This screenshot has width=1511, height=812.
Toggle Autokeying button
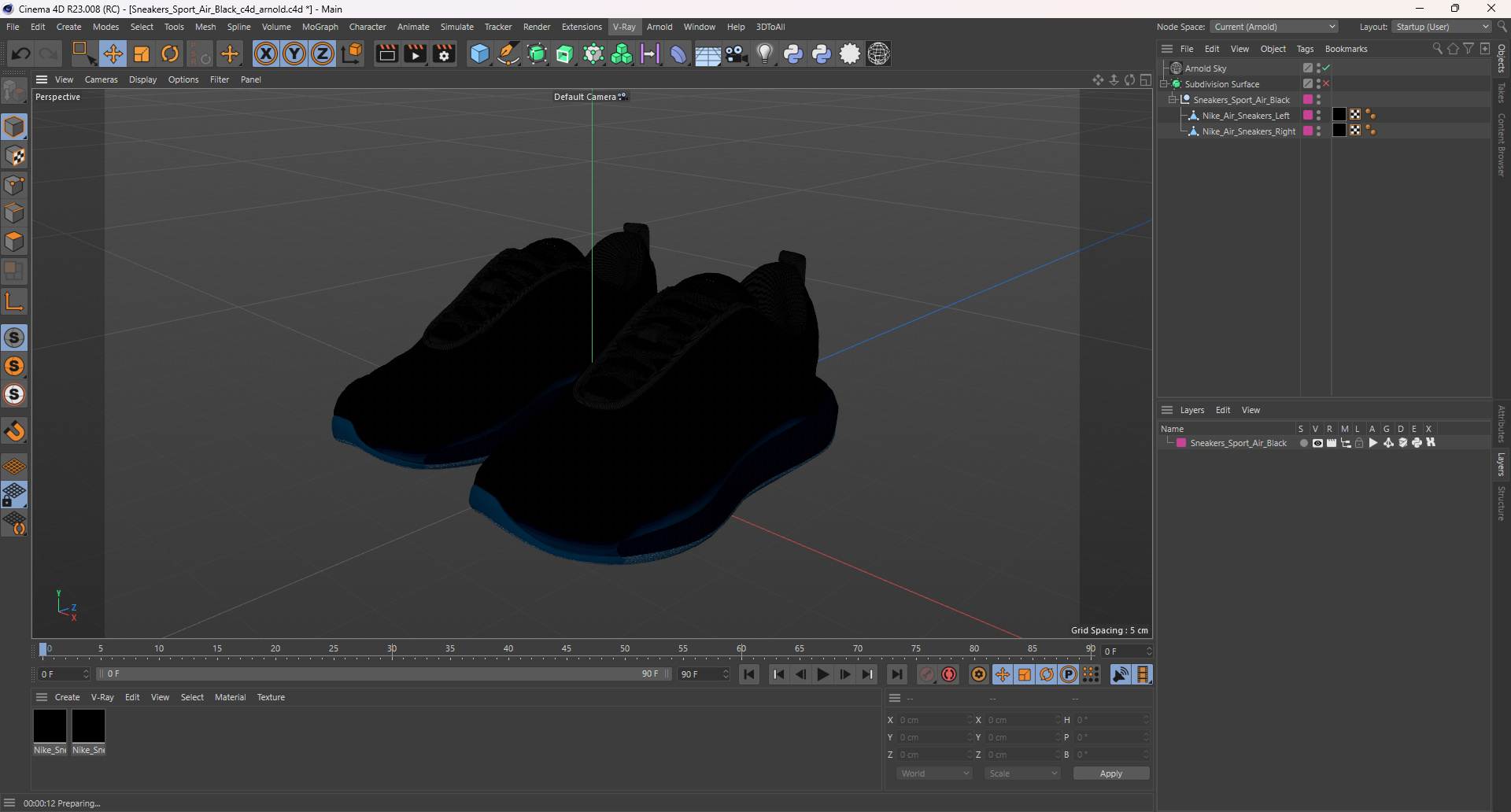tap(949, 674)
